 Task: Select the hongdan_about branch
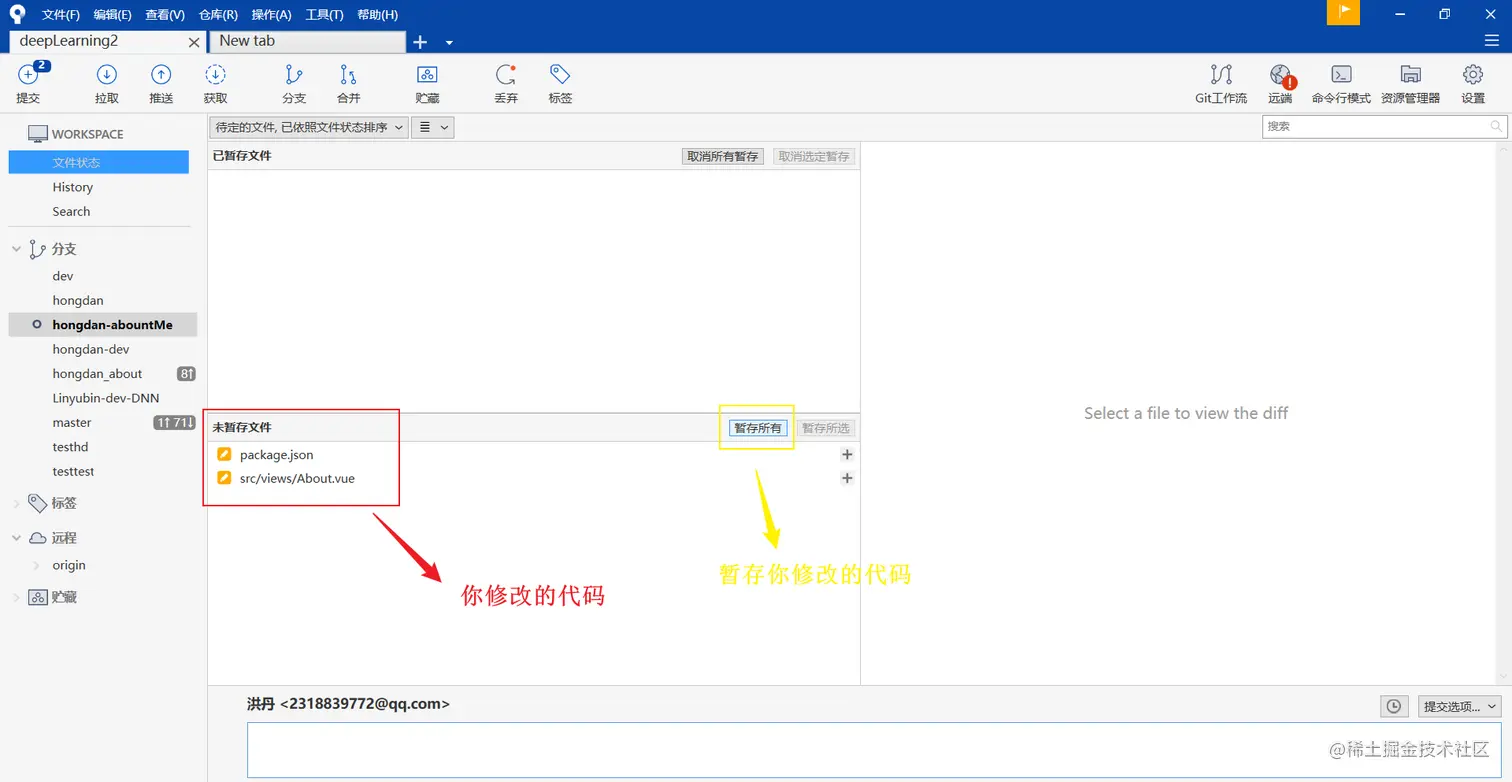point(97,373)
